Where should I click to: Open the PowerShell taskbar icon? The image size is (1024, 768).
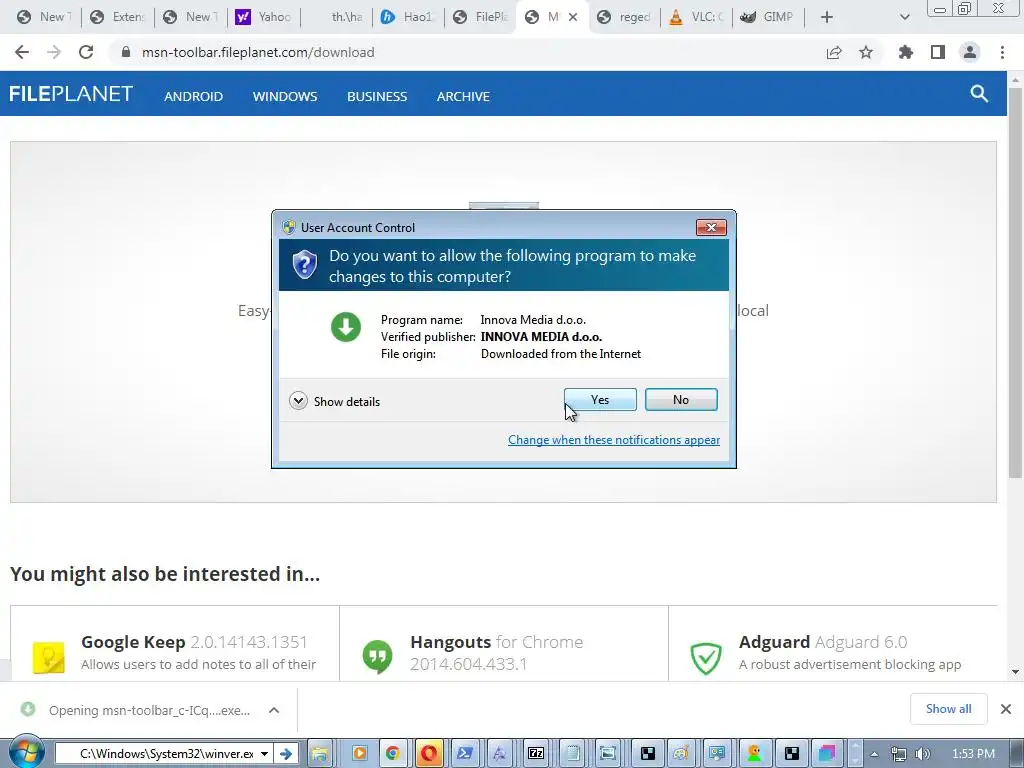pyautogui.click(x=465, y=754)
